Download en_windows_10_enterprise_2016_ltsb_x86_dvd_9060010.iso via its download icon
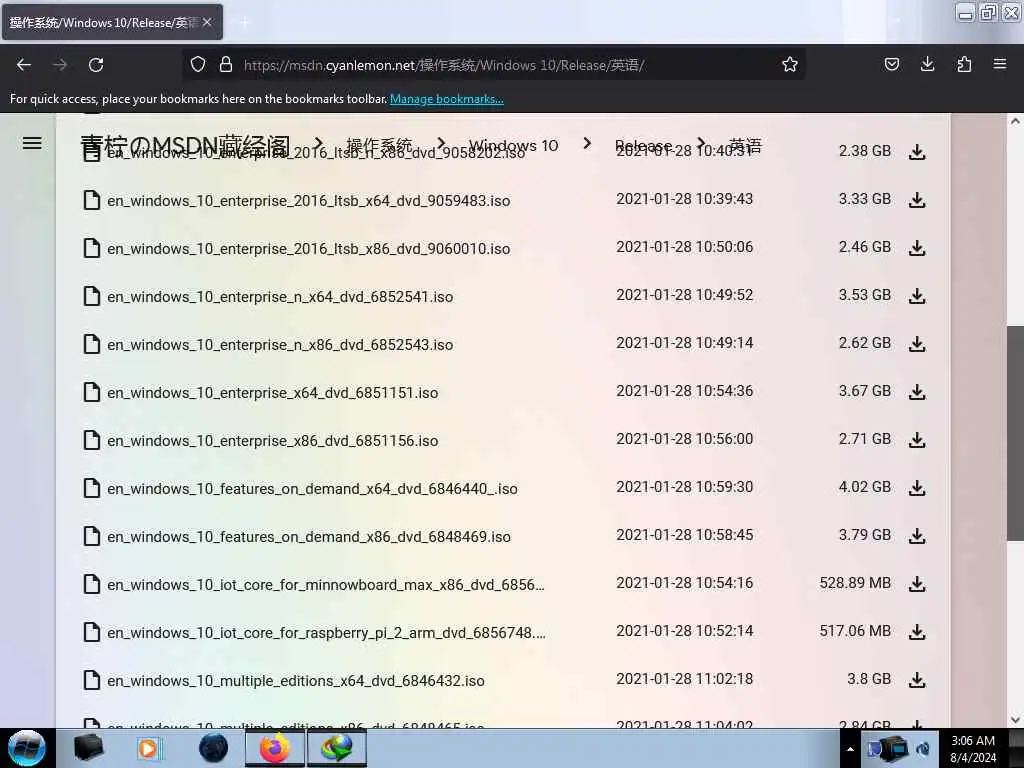Viewport: 1024px width, 768px height. coord(917,248)
